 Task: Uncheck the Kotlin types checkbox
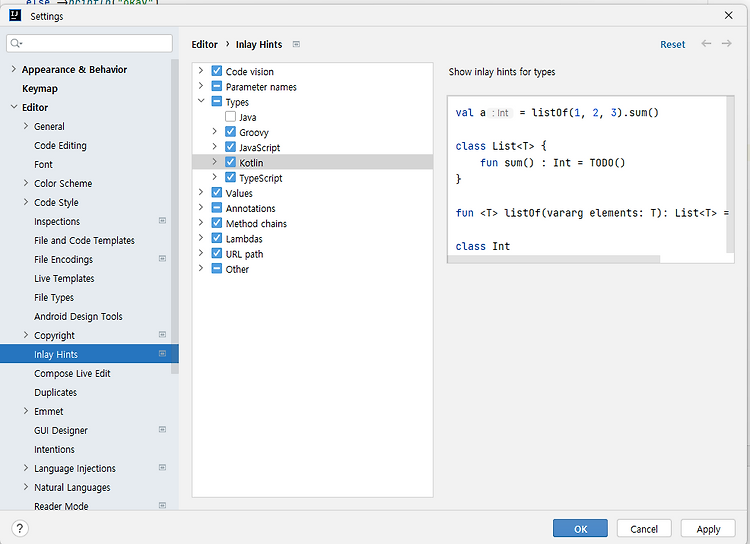(x=231, y=163)
